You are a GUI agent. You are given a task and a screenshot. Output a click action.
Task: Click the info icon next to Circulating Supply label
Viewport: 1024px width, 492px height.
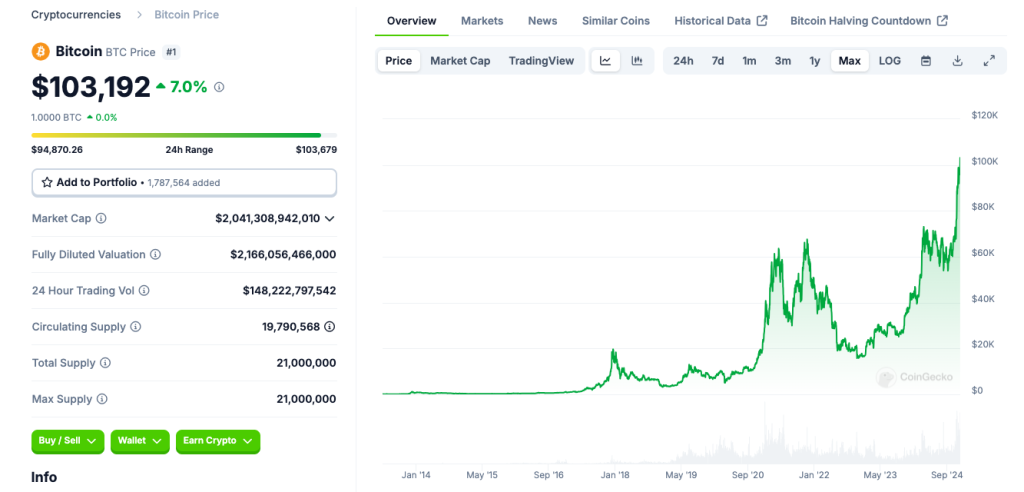pyautogui.click(x=136, y=327)
